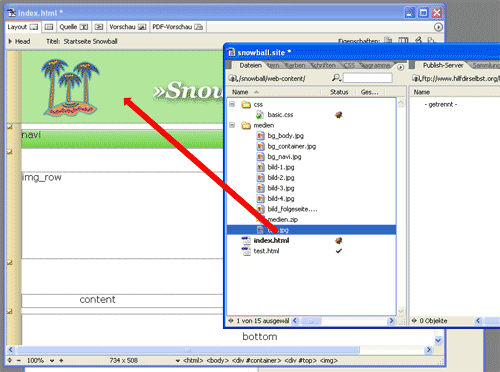500x372 pixels.
Task: Collapse the css folder
Action: (x=232, y=104)
